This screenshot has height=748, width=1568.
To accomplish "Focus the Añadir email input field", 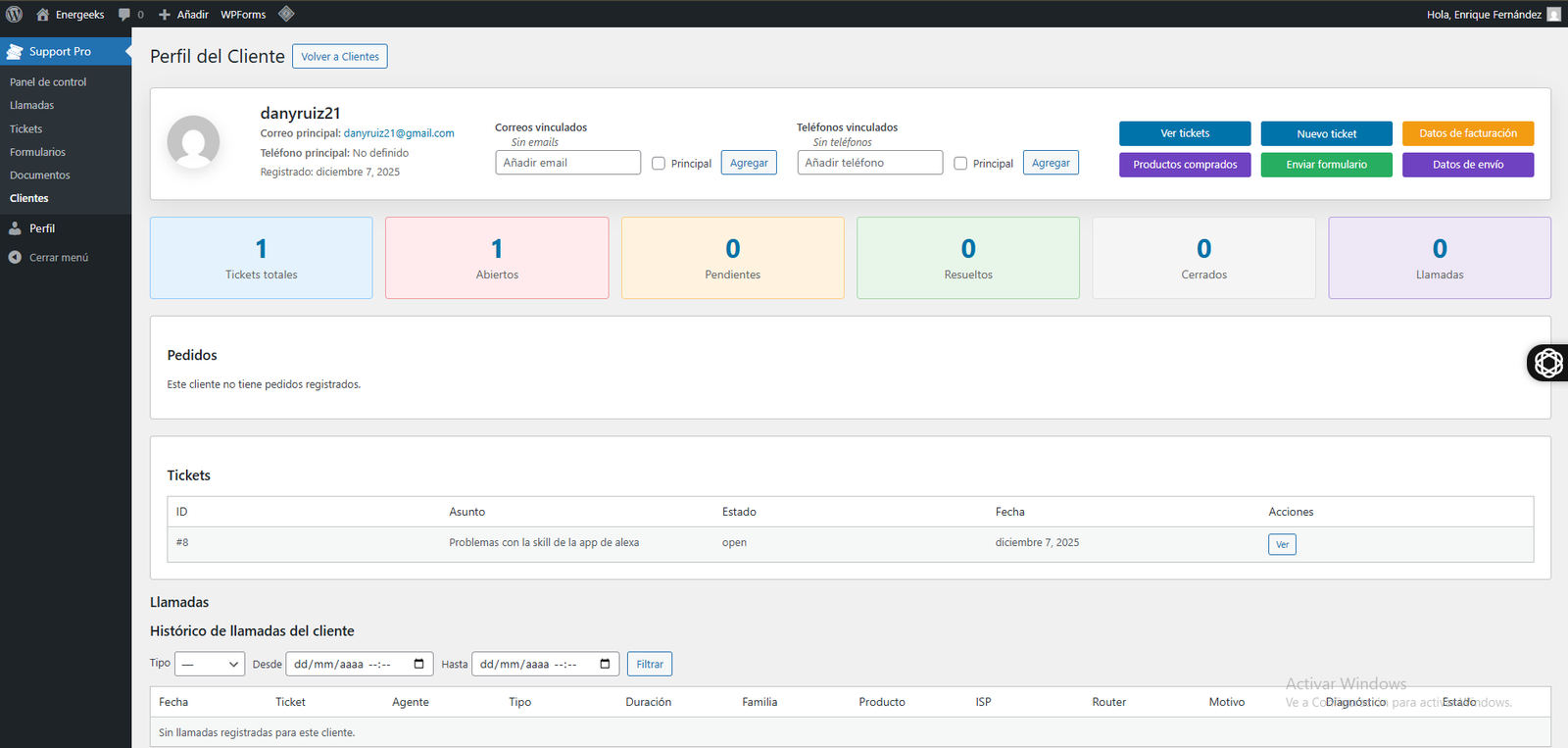I will click(568, 163).
